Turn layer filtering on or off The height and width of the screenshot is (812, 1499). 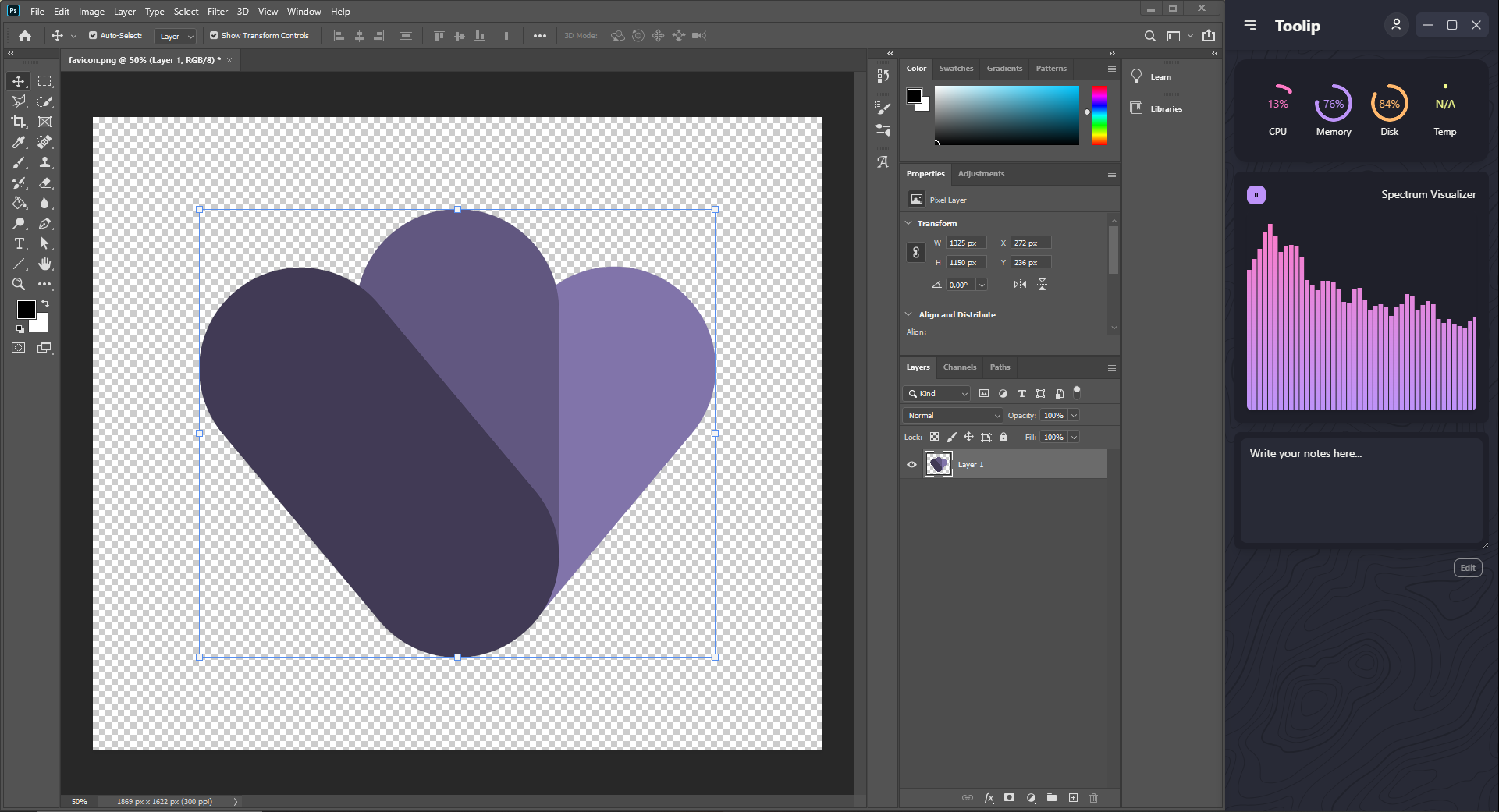point(1077,392)
